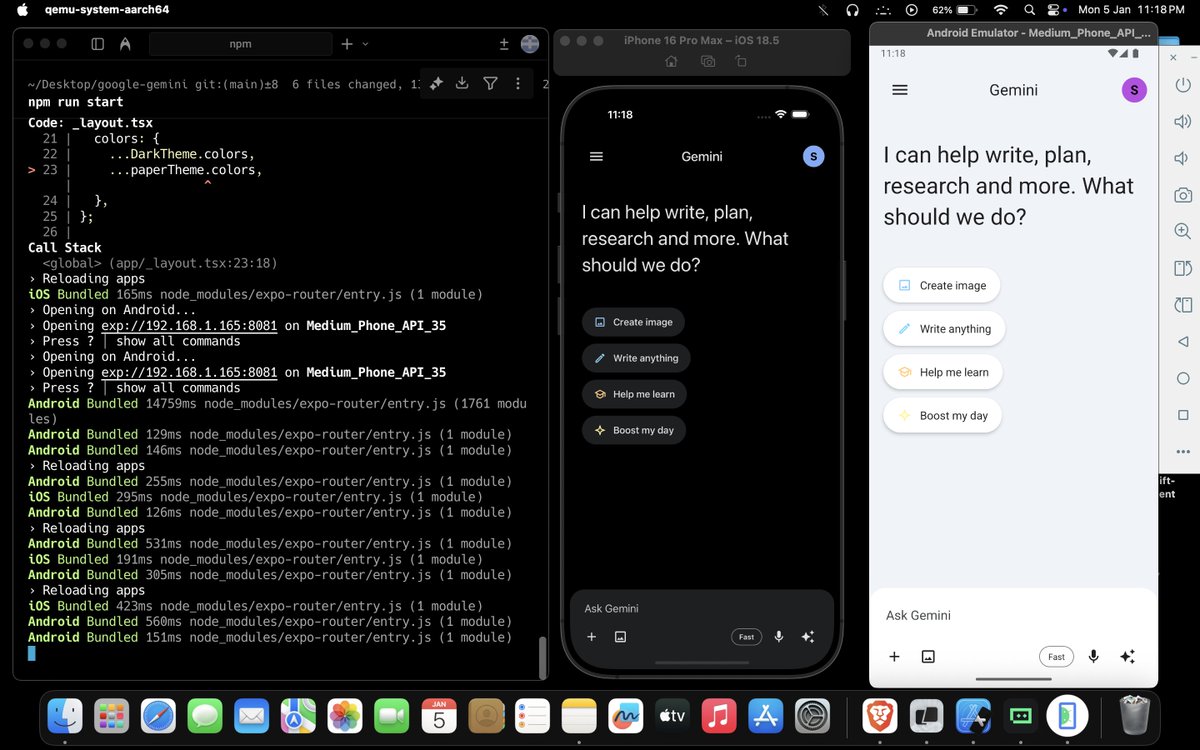Open the Fast model selector on Android
This screenshot has width=1200, height=750.
coord(1056,657)
